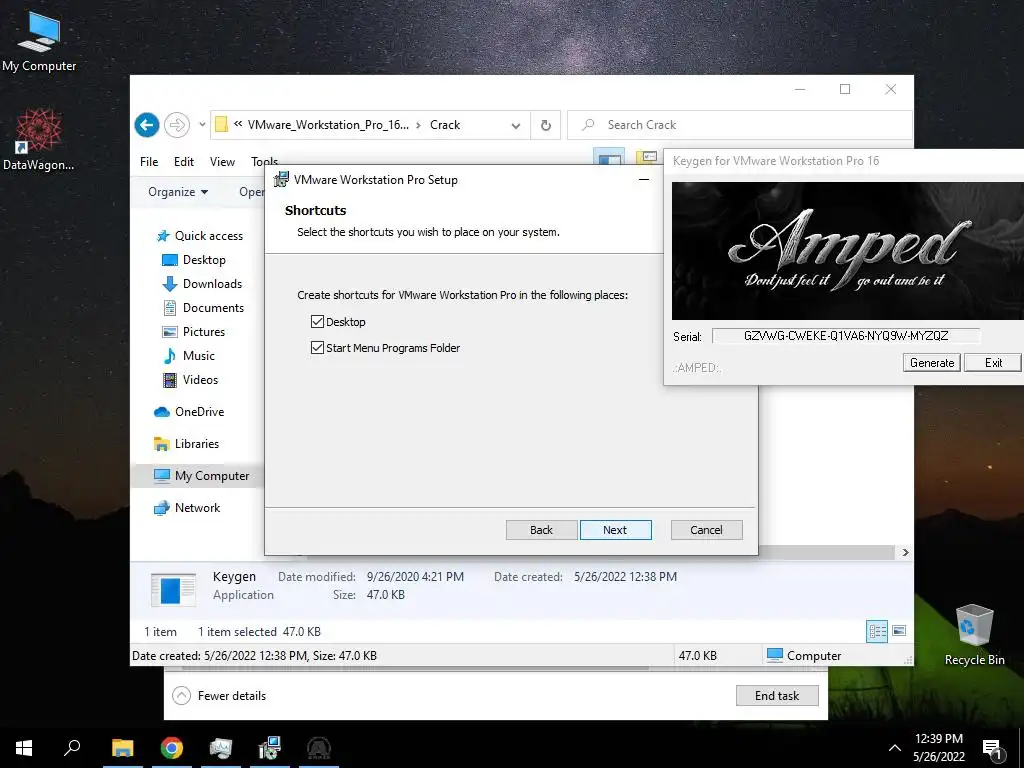Switch to Amped keygen taskbar icon
The height and width of the screenshot is (768, 1024).
pos(319,748)
